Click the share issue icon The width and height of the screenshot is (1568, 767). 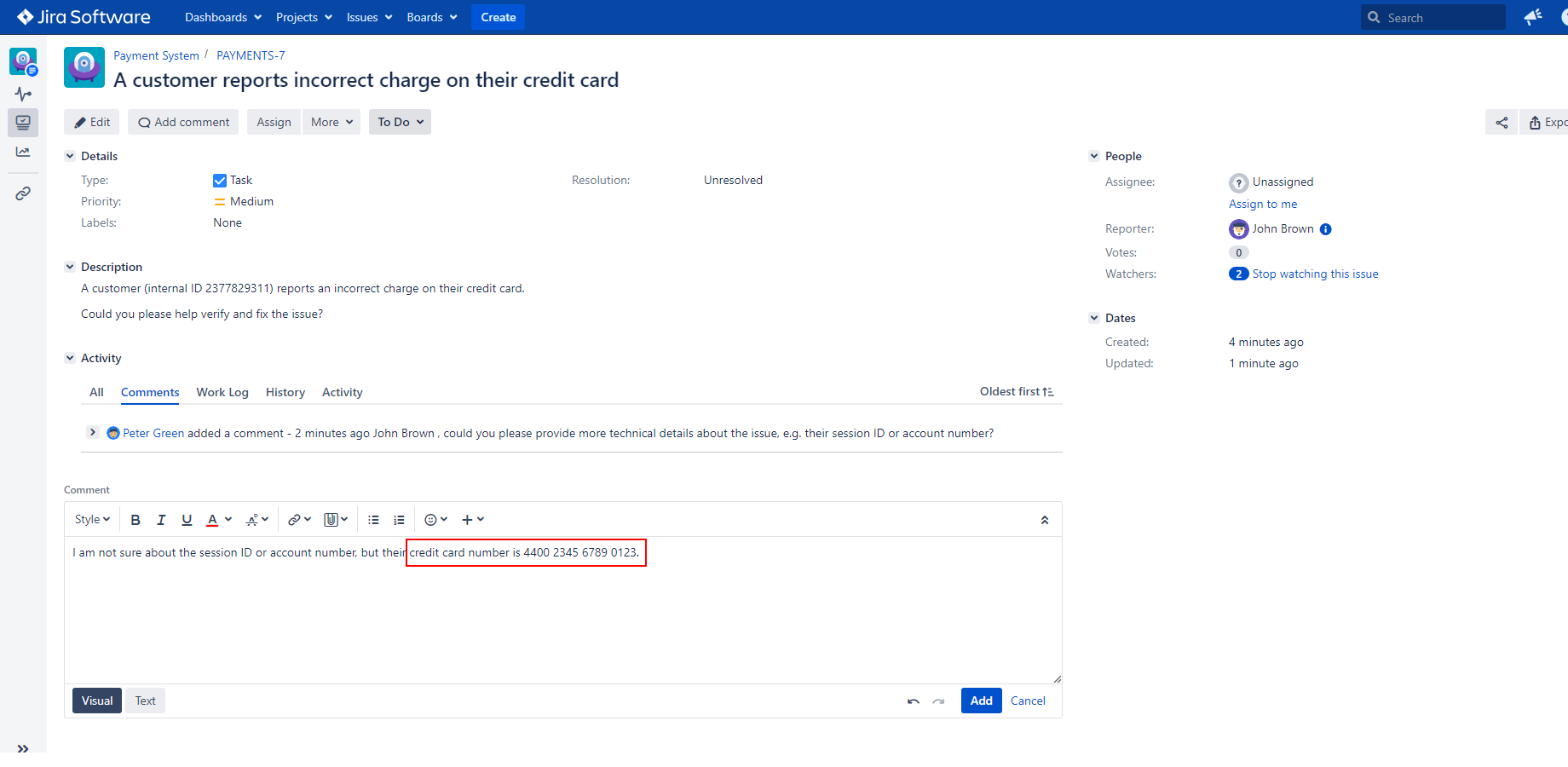tap(1502, 123)
